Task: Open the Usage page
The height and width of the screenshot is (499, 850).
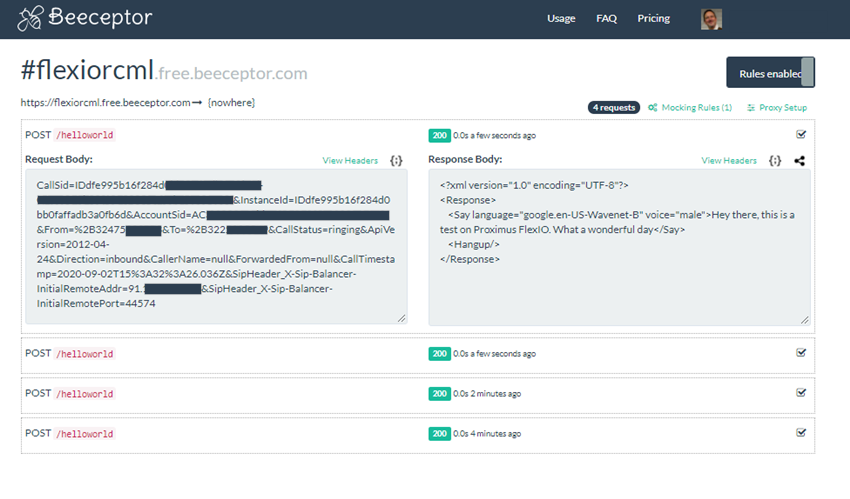Action: pos(561,18)
